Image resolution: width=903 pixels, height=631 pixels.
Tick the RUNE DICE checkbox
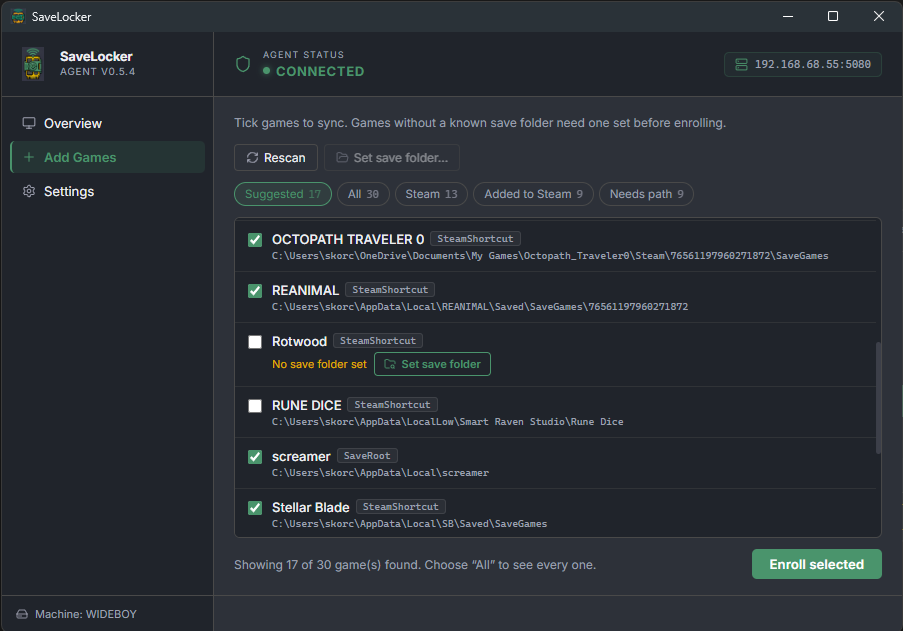[255, 406]
